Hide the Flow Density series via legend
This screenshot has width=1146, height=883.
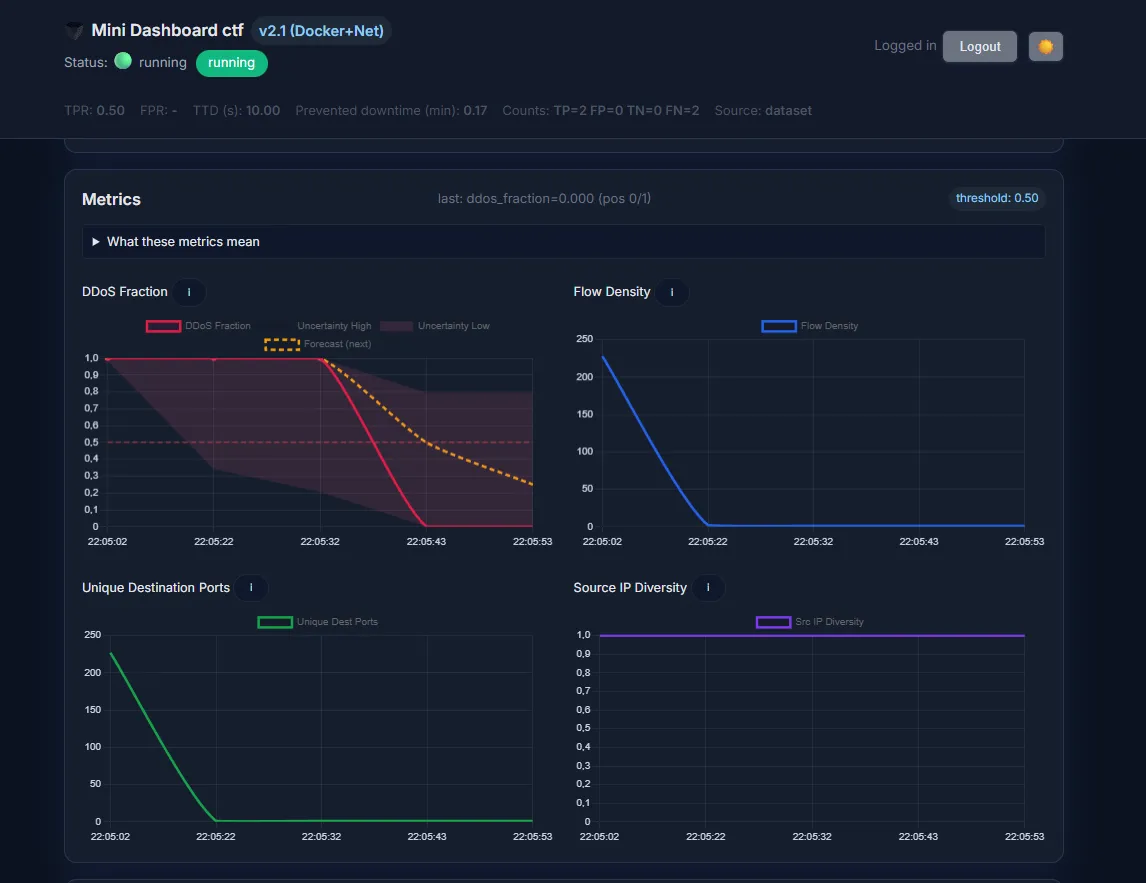point(810,326)
